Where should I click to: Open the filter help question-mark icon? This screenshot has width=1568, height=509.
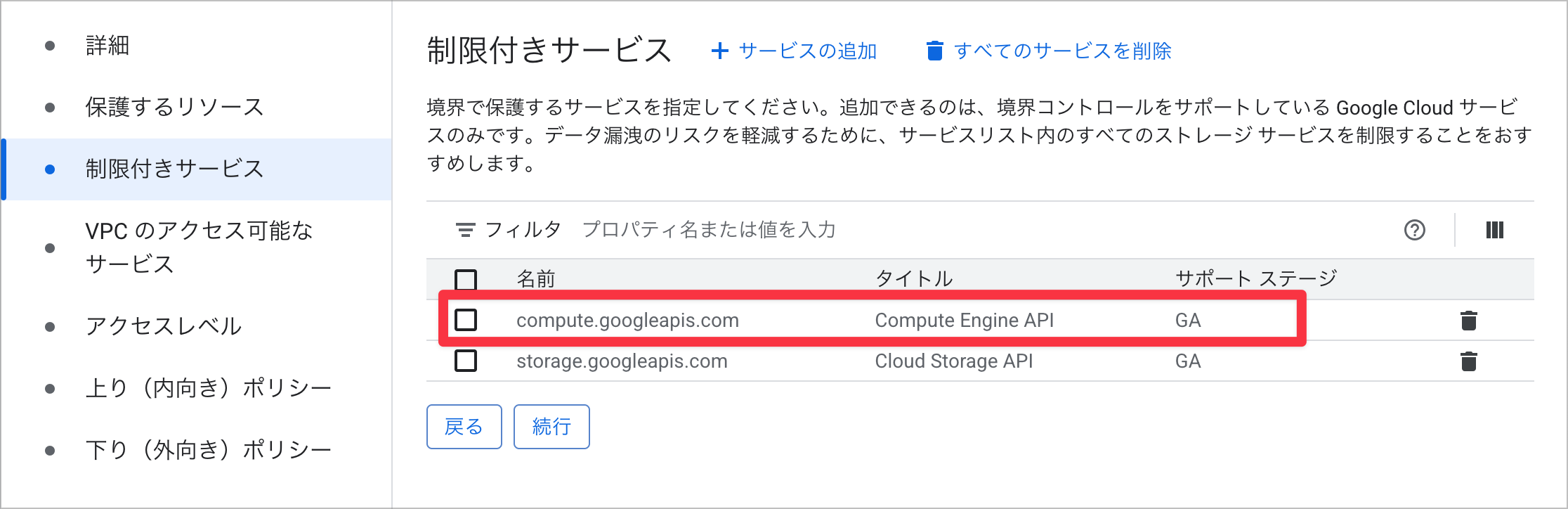(1414, 230)
